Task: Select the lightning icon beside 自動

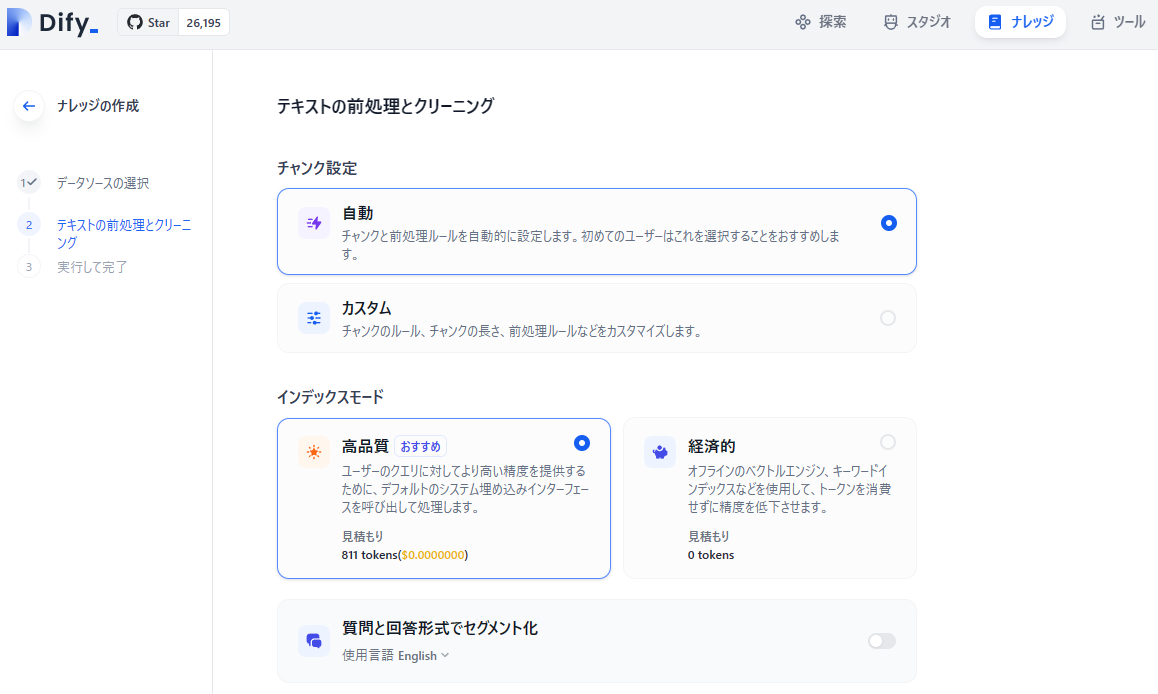Action: tap(313, 222)
